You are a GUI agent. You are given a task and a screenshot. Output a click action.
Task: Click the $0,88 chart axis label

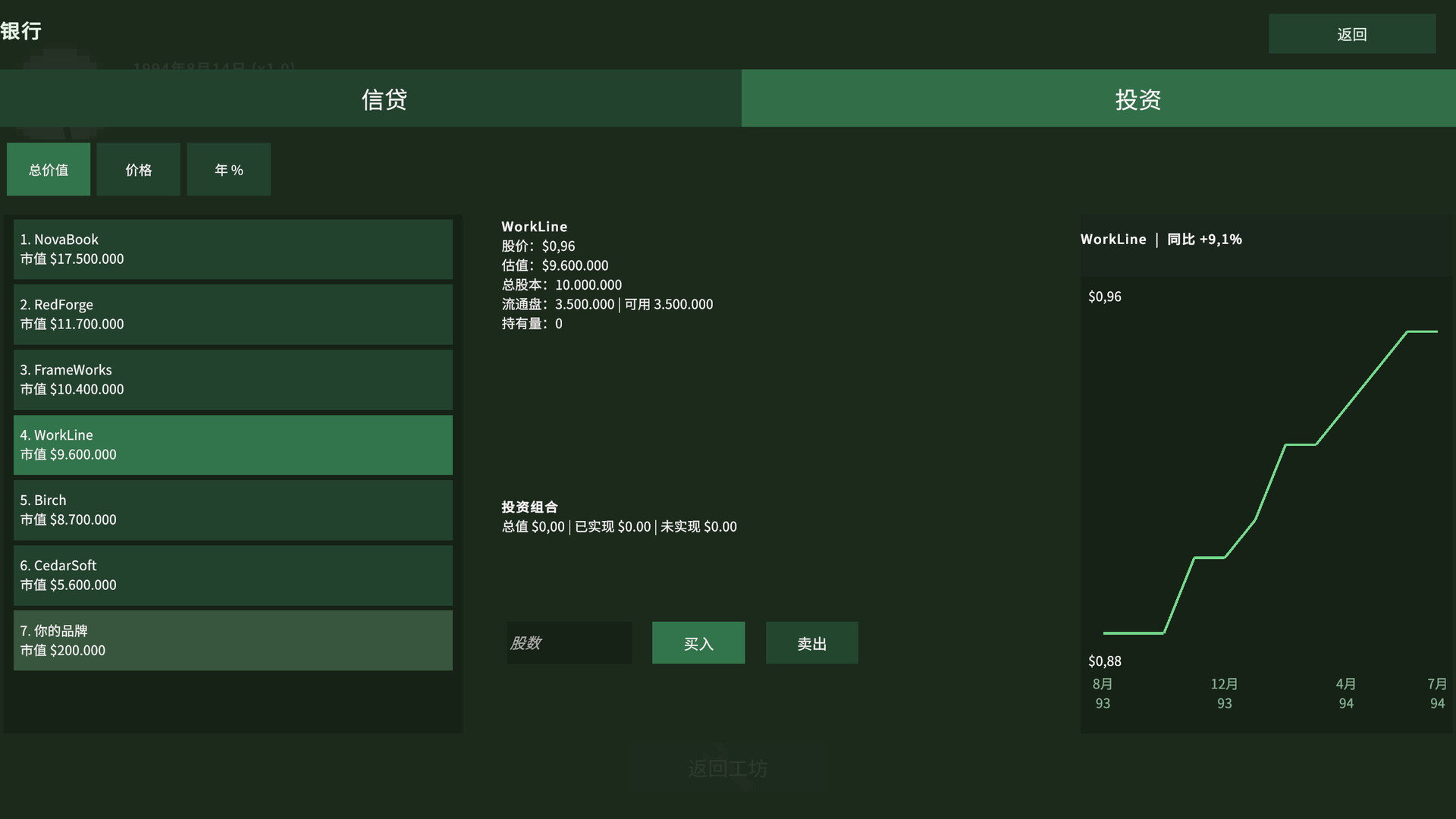coord(1105,661)
